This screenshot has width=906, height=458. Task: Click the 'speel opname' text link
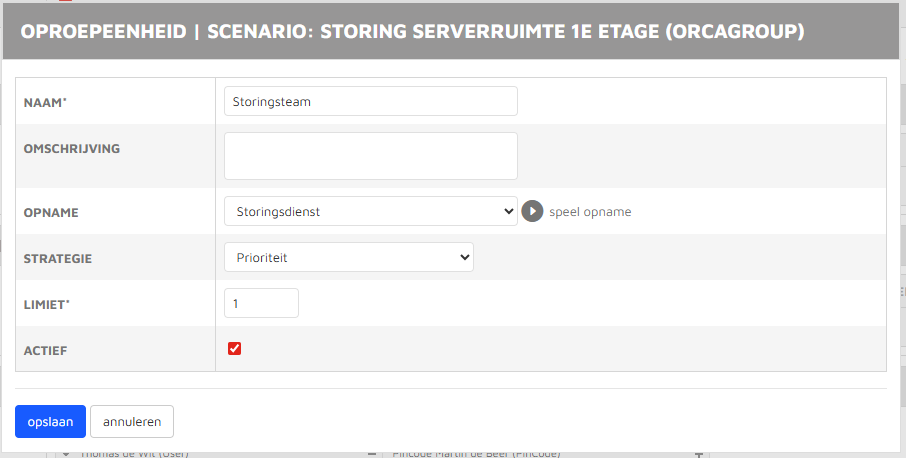tap(590, 212)
